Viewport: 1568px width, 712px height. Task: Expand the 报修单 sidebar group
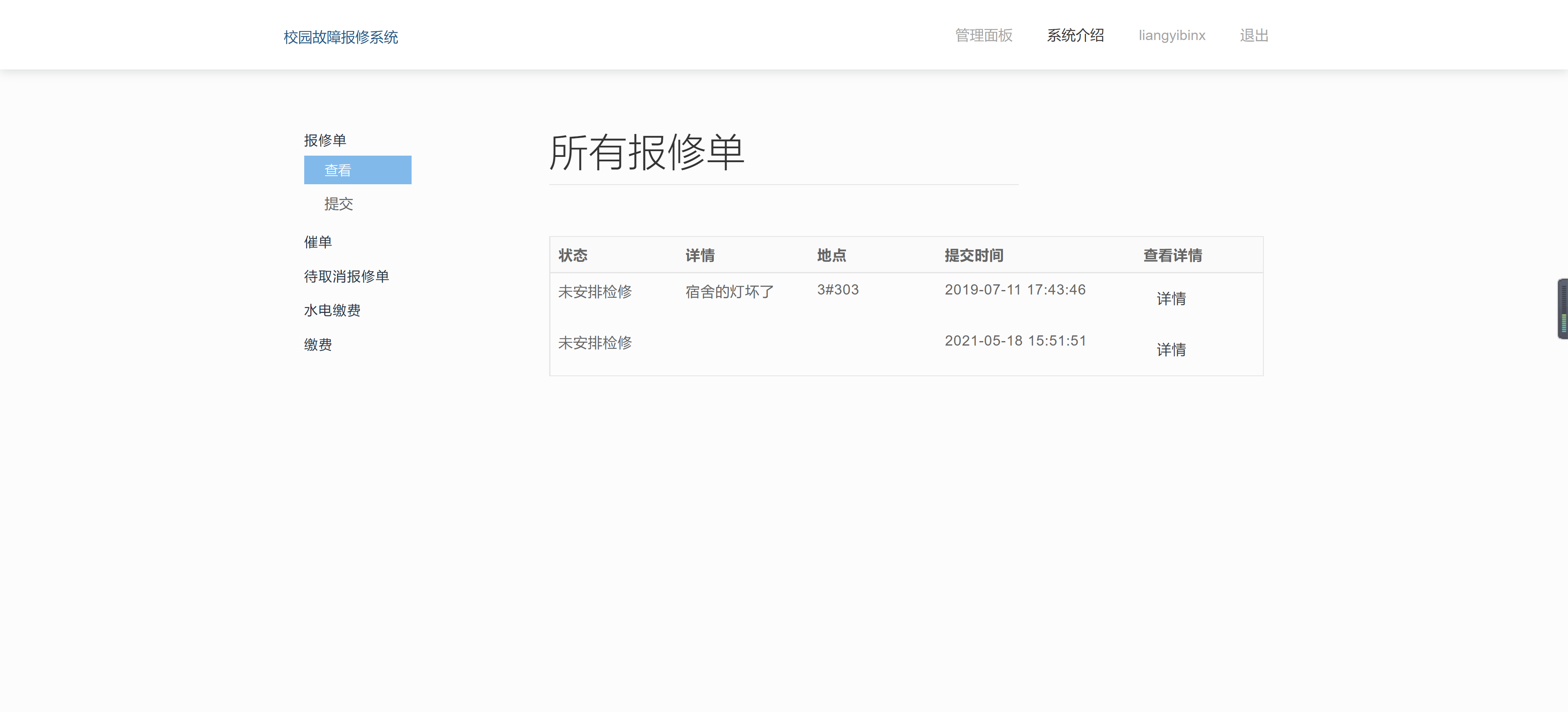click(x=325, y=139)
